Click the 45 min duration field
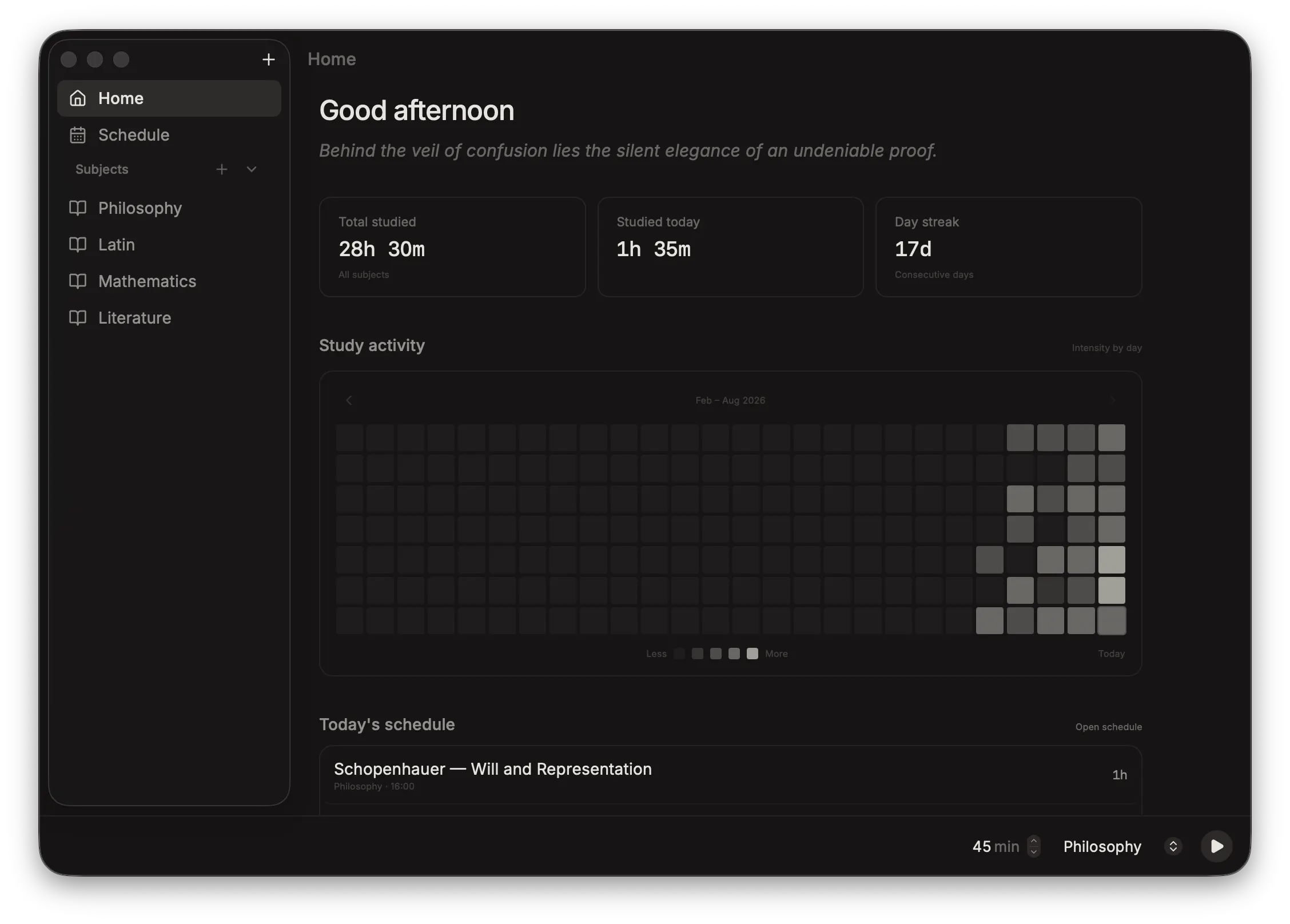 [996, 846]
